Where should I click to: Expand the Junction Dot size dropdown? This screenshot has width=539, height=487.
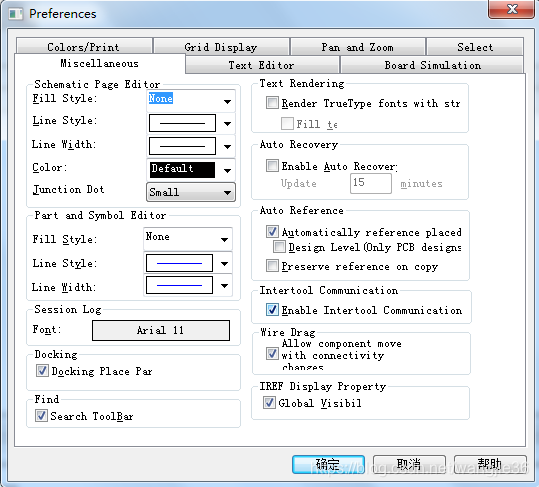click(x=191, y=192)
